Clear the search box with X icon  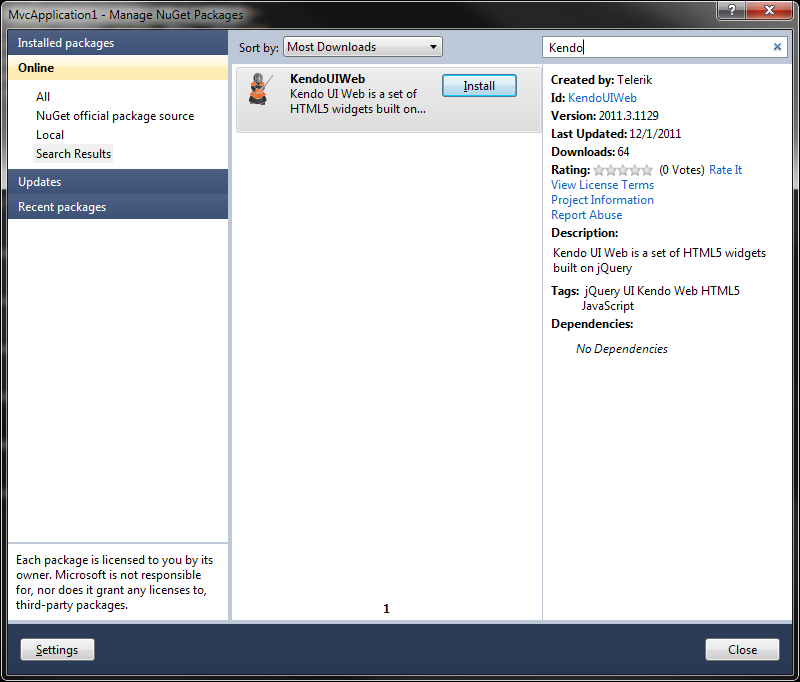777,47
